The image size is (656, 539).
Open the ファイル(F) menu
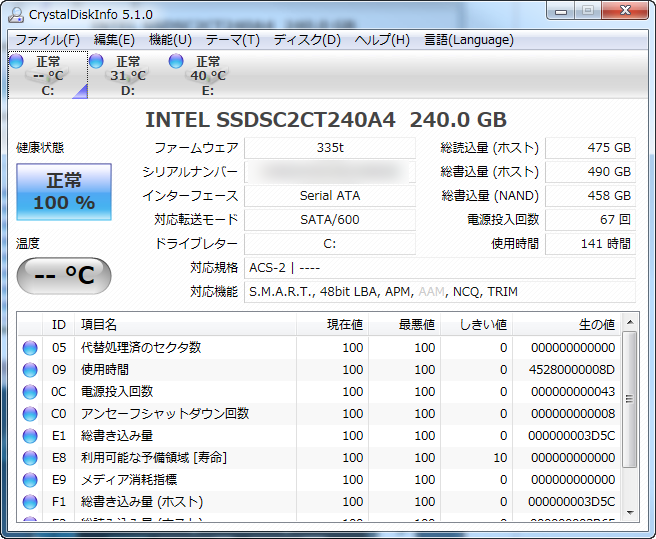tap(47, 40)
